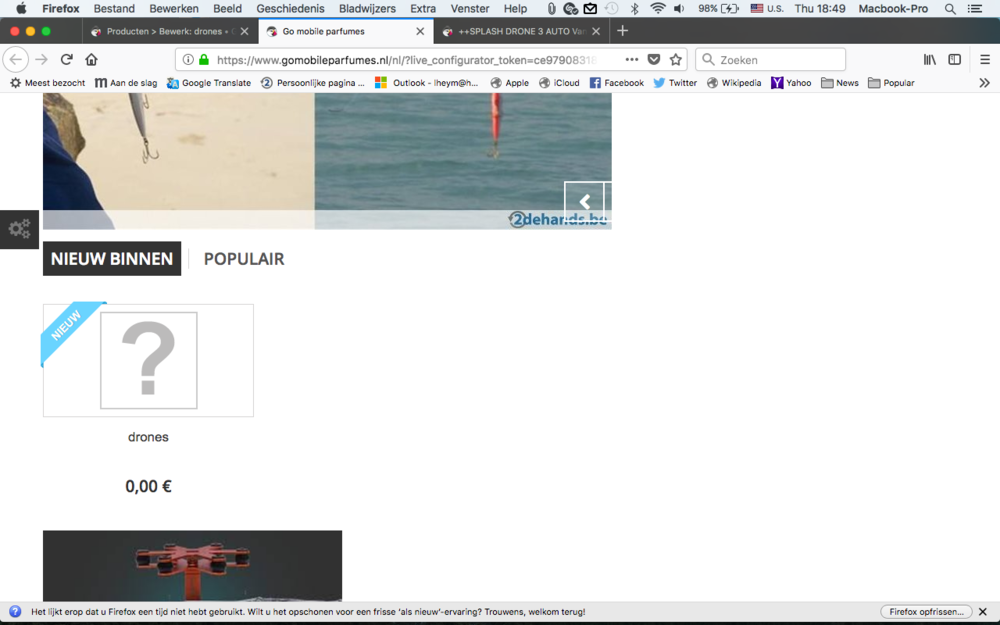Open the Firefox Library icon

coord(929,59)
